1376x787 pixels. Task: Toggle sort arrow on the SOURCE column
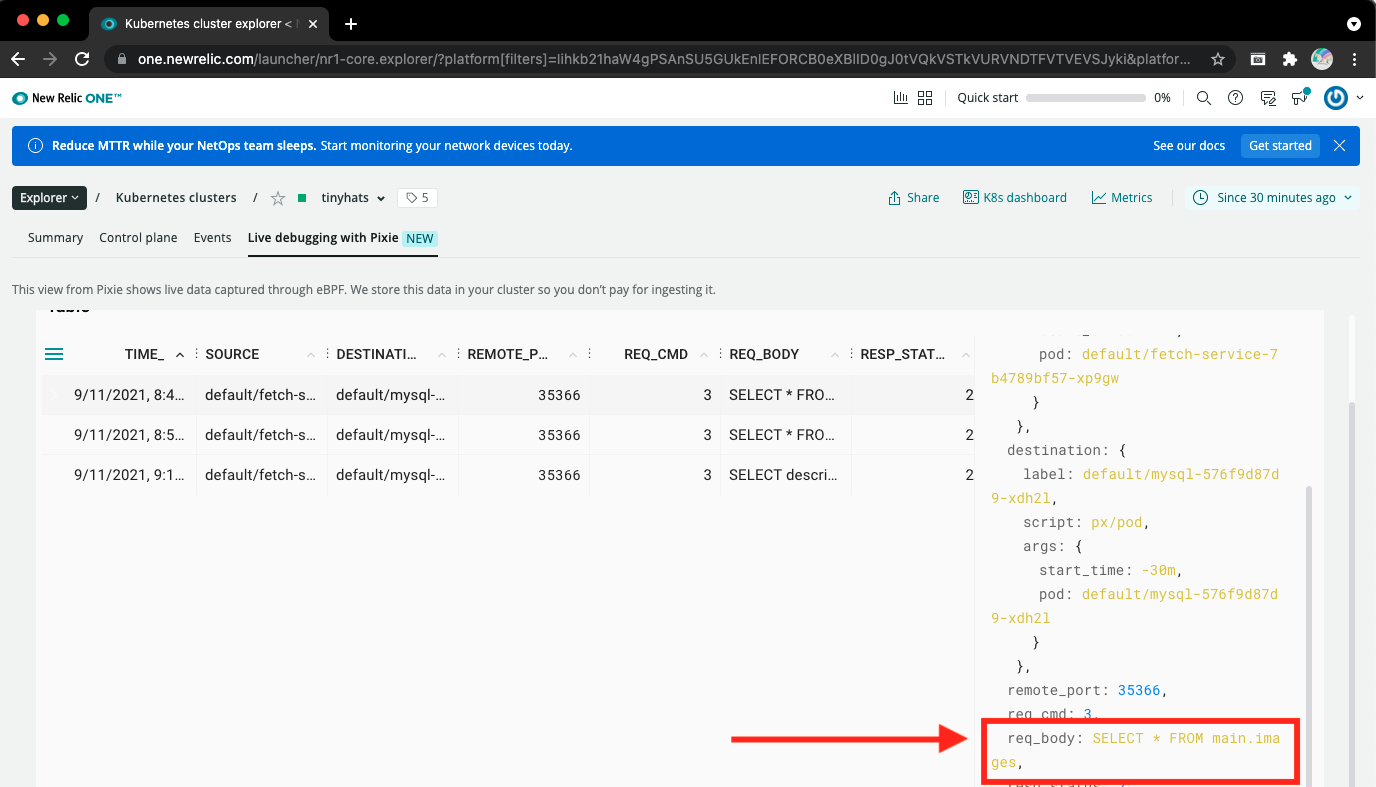(x=311, y=355)
